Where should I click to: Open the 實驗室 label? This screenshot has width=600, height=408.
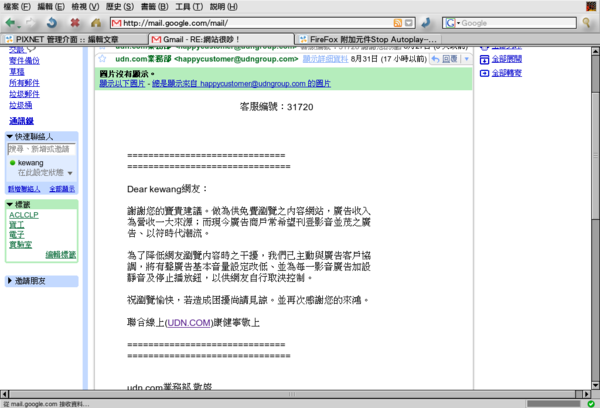tap(21, 245)
